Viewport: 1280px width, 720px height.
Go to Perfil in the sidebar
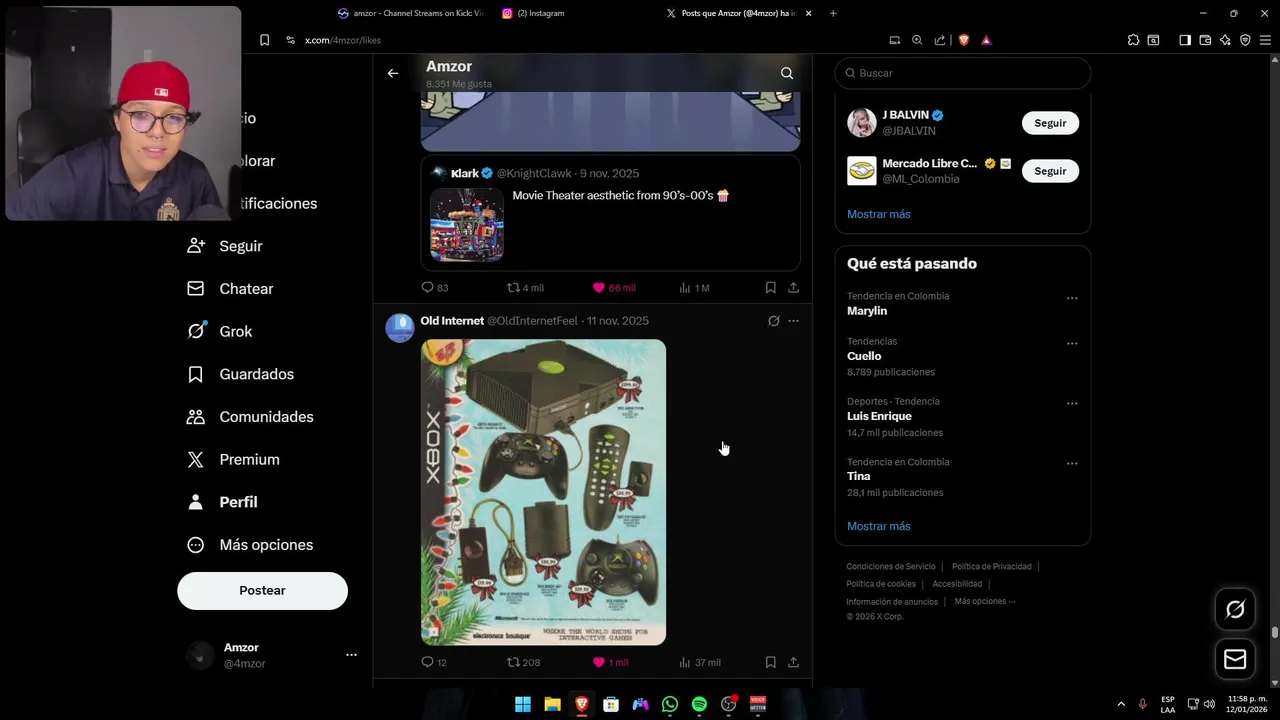tap(222, 502)
